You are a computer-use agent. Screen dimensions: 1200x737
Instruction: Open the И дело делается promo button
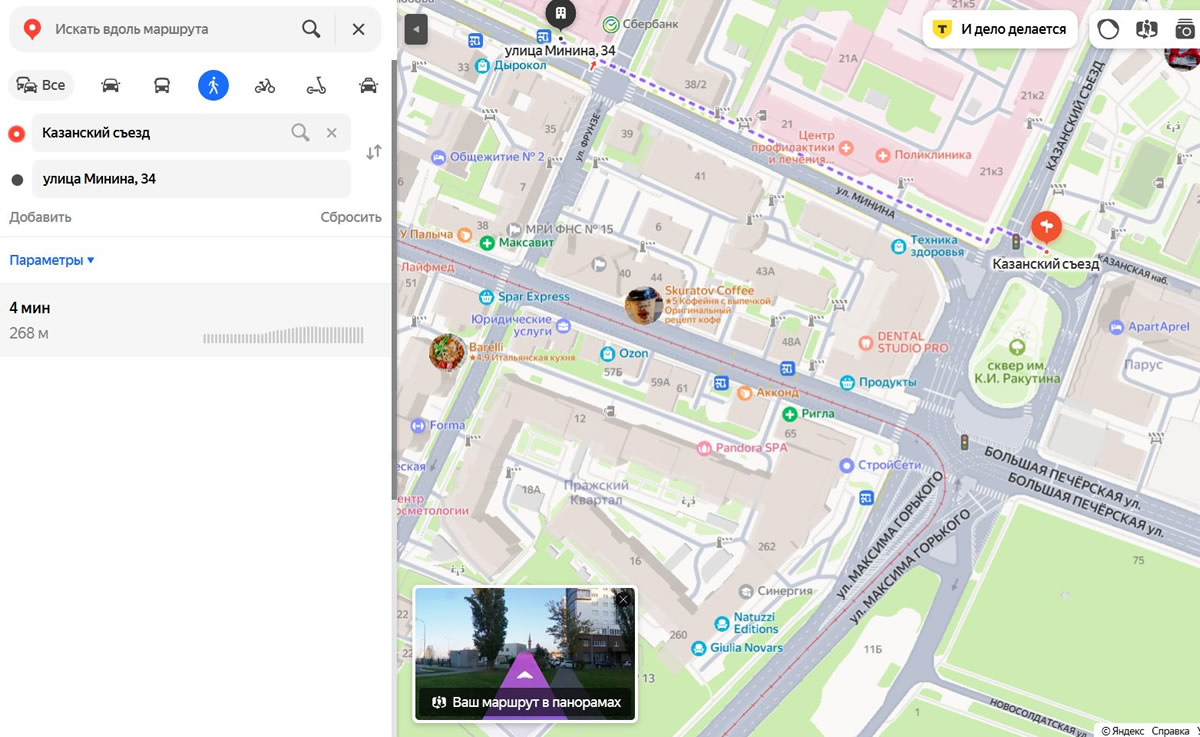point(1000,29)
